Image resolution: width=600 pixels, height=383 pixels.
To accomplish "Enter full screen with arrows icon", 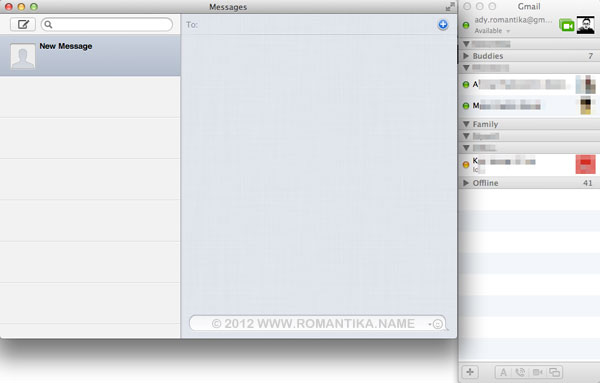I will 450,7.
